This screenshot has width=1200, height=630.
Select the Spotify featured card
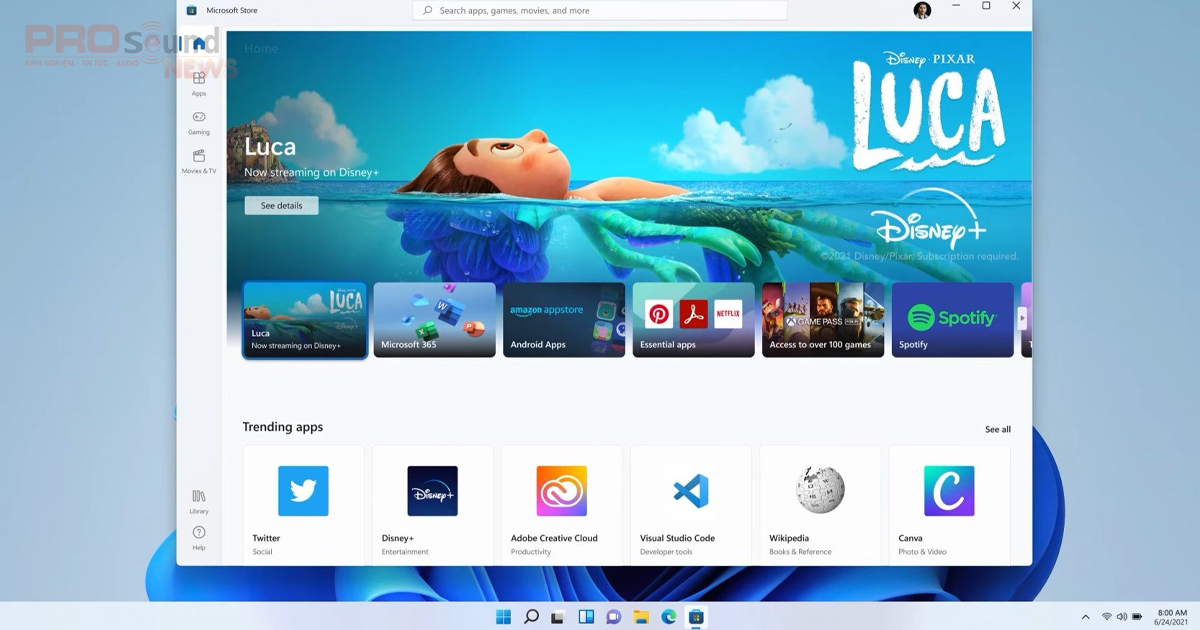[952, 320]
